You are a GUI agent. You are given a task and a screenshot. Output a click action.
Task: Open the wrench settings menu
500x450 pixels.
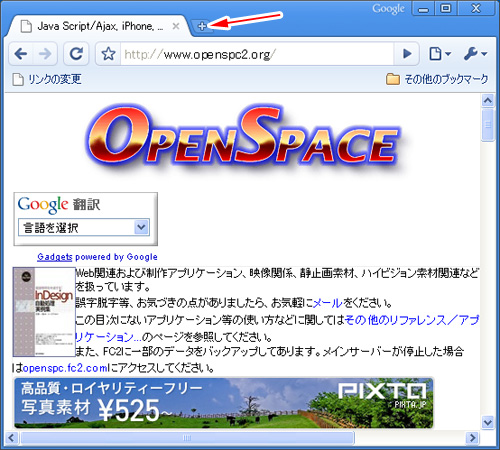(x=475, y=54)
